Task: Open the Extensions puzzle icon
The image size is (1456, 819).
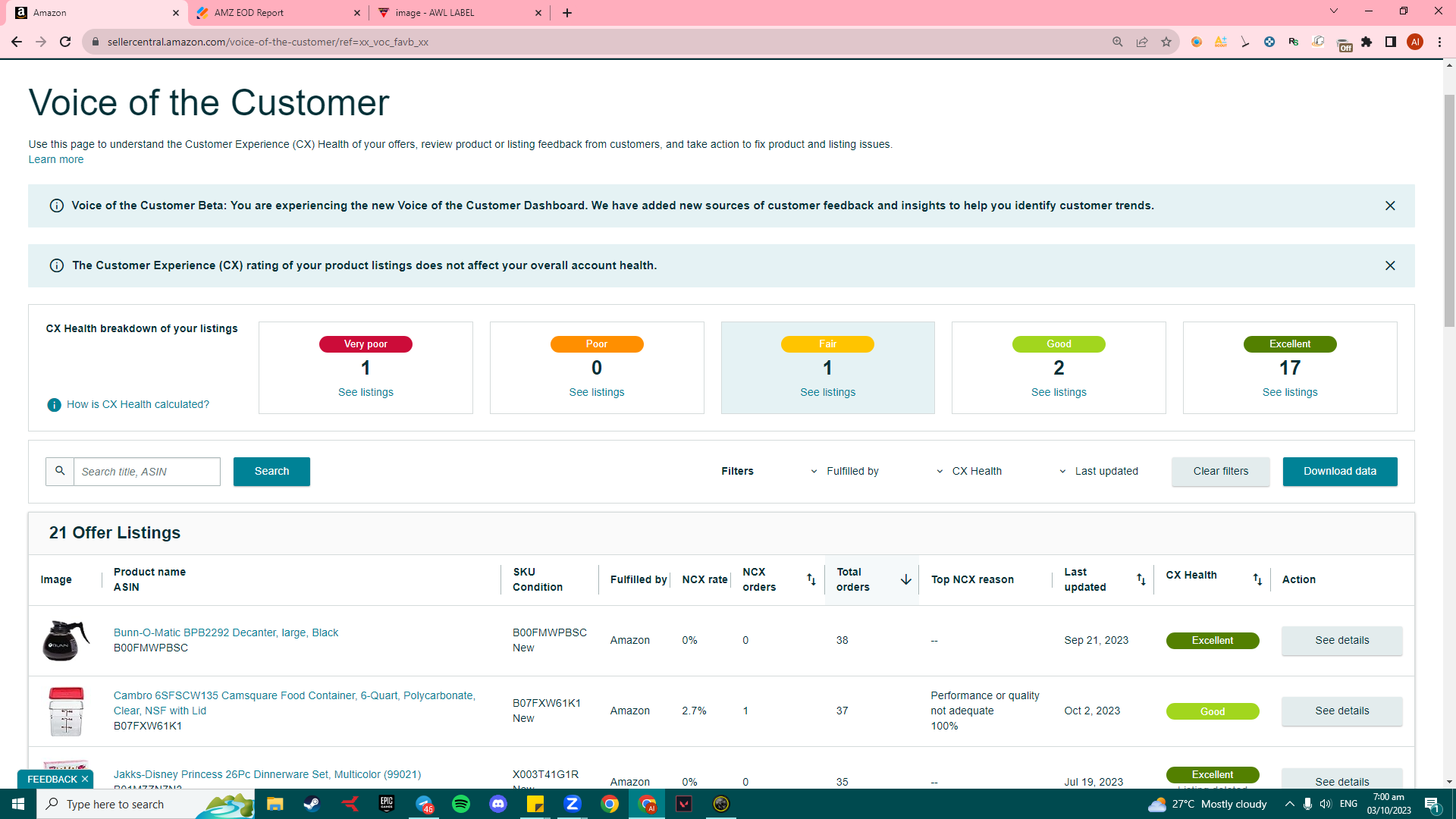Action: [x=1367, y=42]
